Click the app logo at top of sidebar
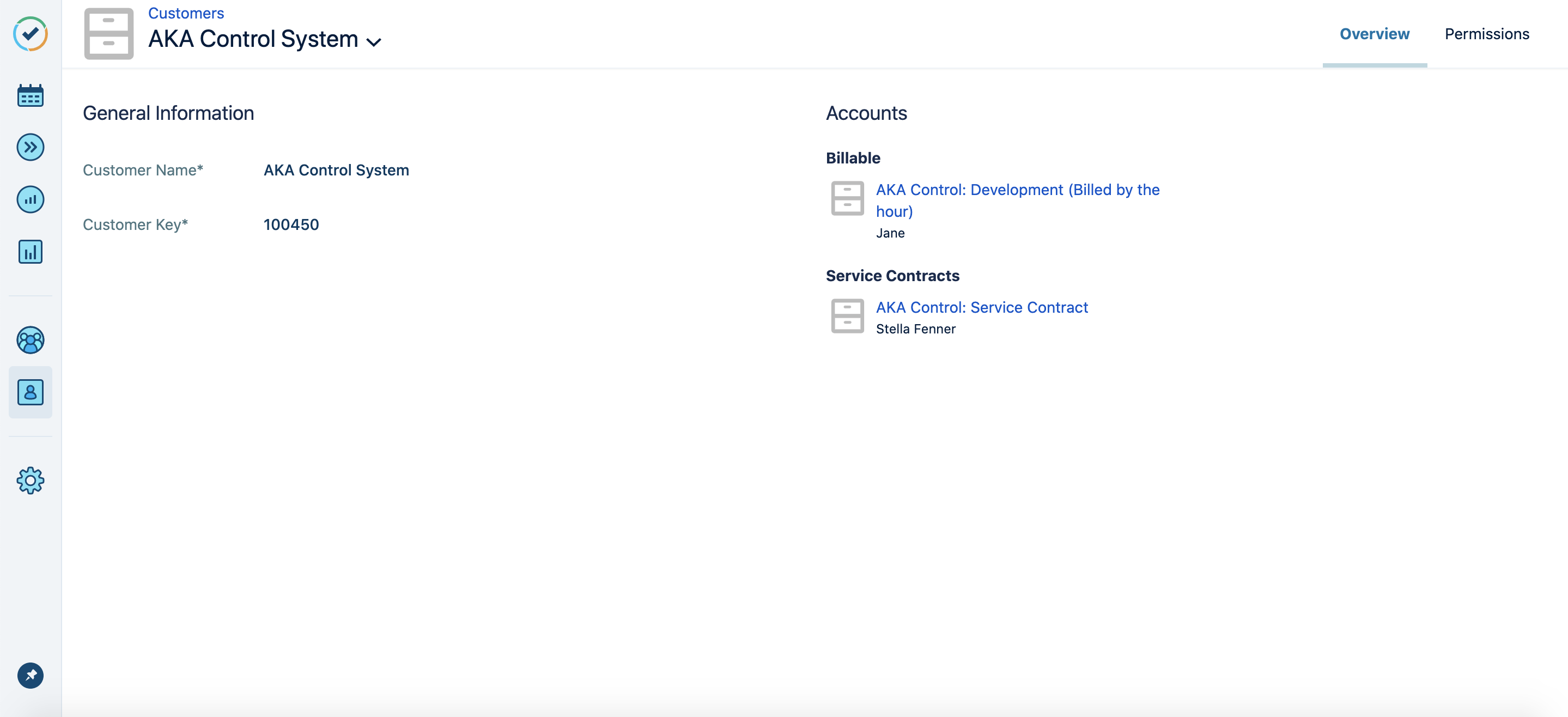The image size is (1568, 717). (x=31, y=35)
